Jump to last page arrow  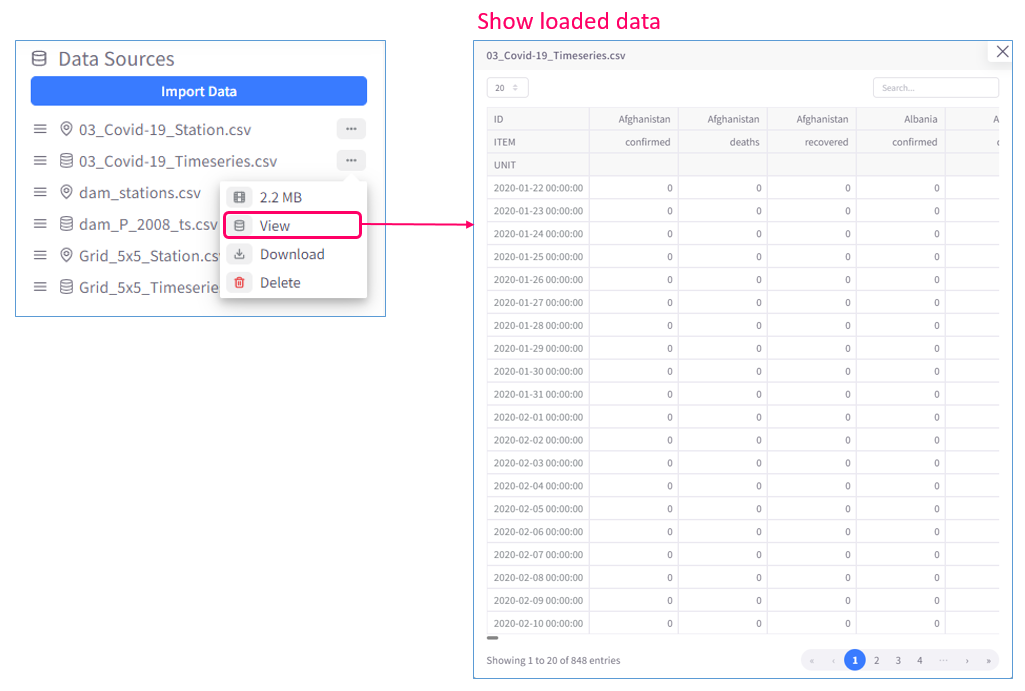pos(988,660)
